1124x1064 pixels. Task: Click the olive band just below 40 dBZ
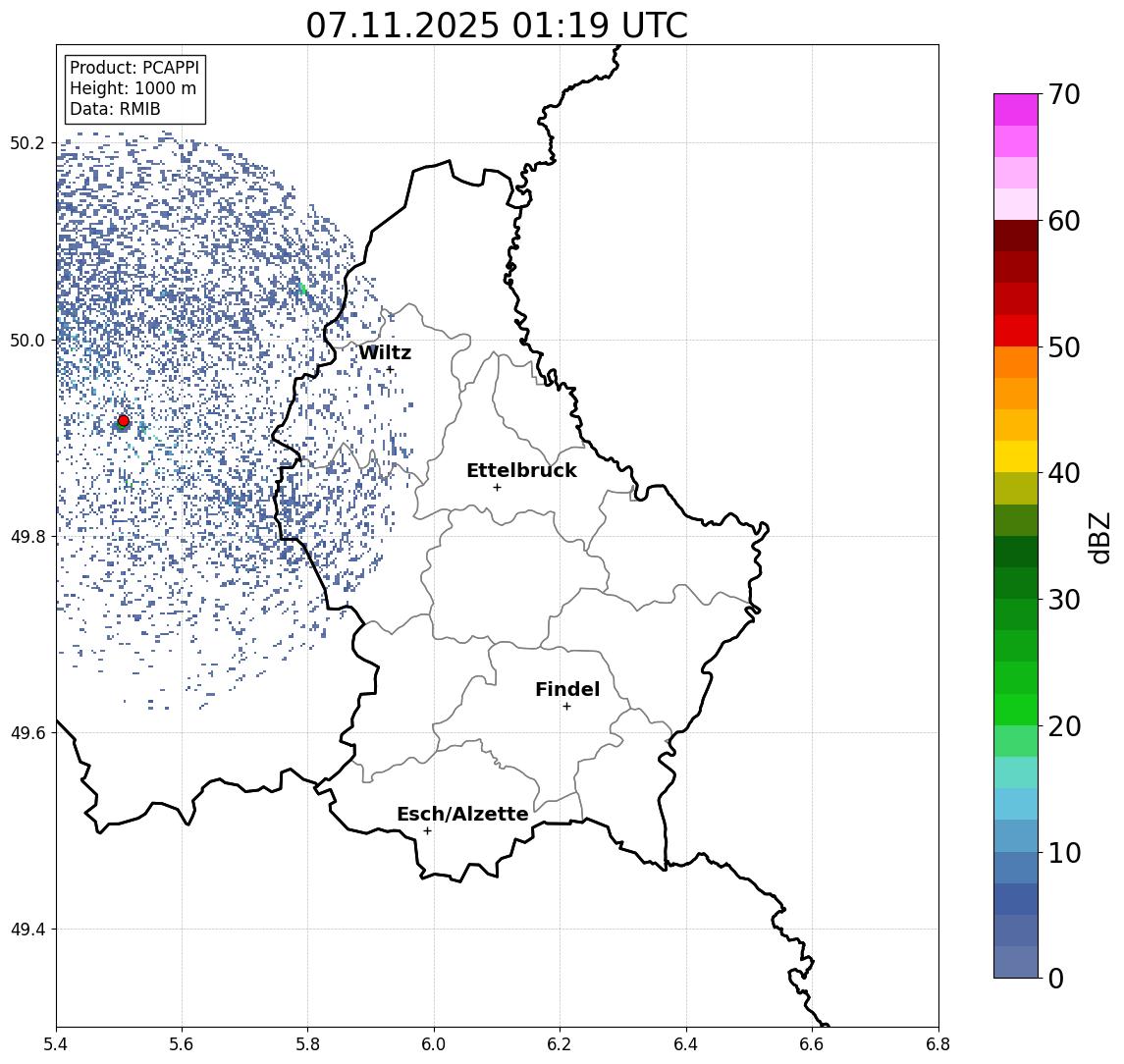[x=1016, y=488]
